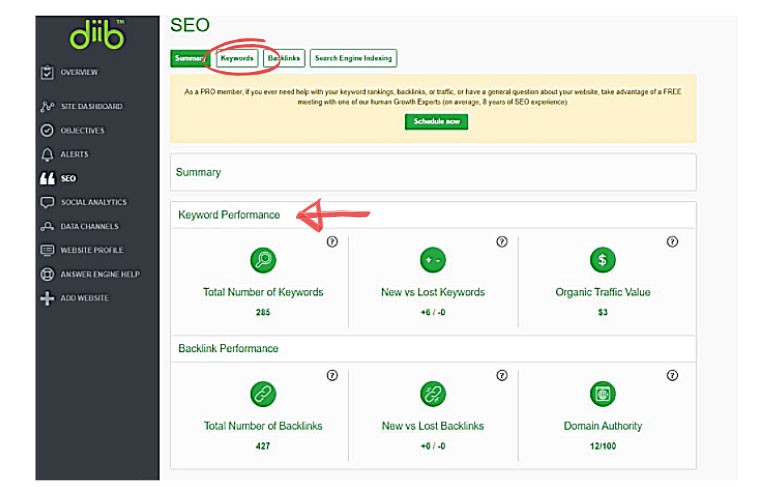Open Answer Engine Help in the sidebar
The width and height of the screenshot is (773, 487).
click(x=100, y=274)
